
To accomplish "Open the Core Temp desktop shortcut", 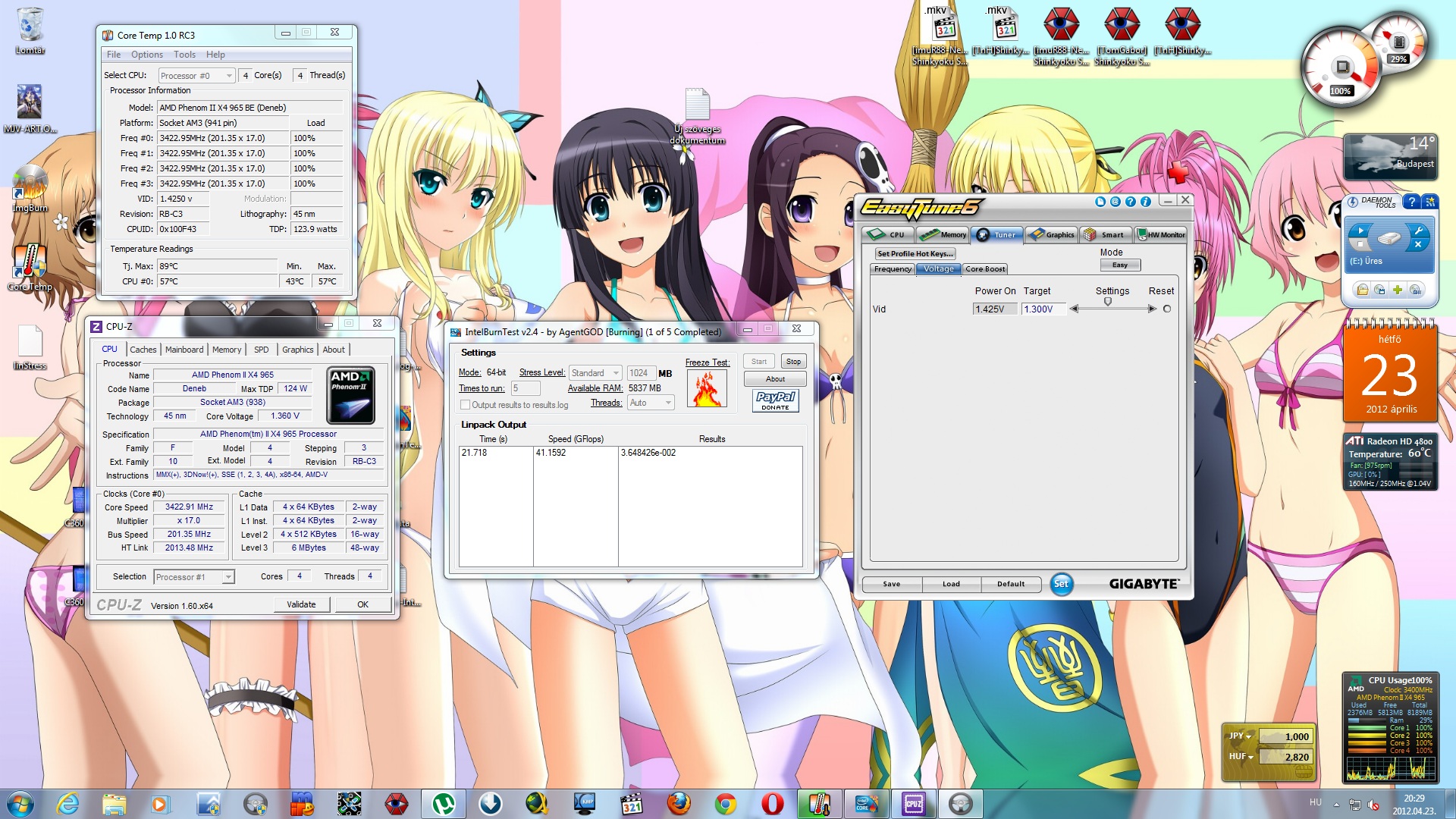I will (x=30, y=268).
